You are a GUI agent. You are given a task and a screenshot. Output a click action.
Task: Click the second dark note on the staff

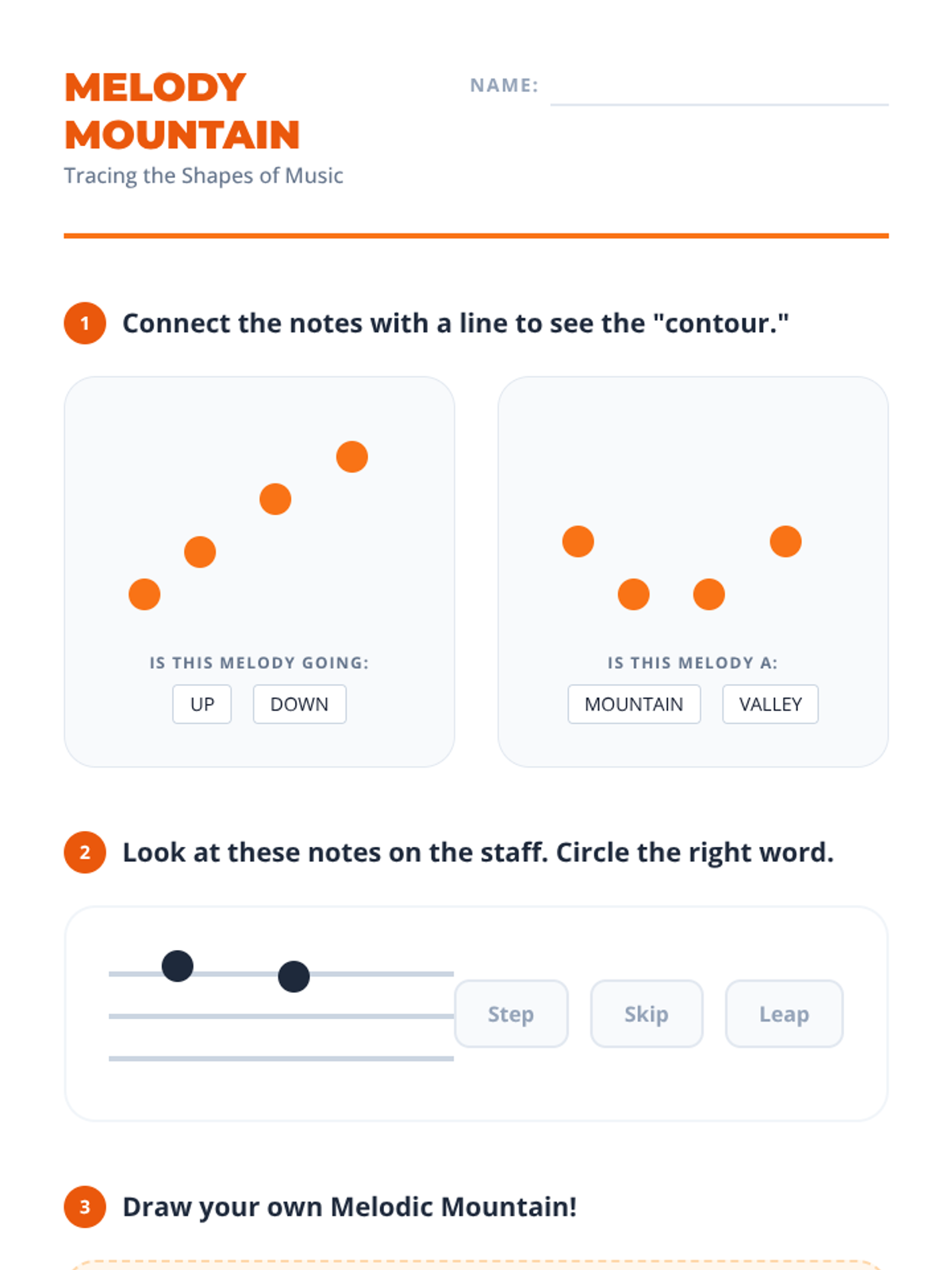click(x=294, y=976)
